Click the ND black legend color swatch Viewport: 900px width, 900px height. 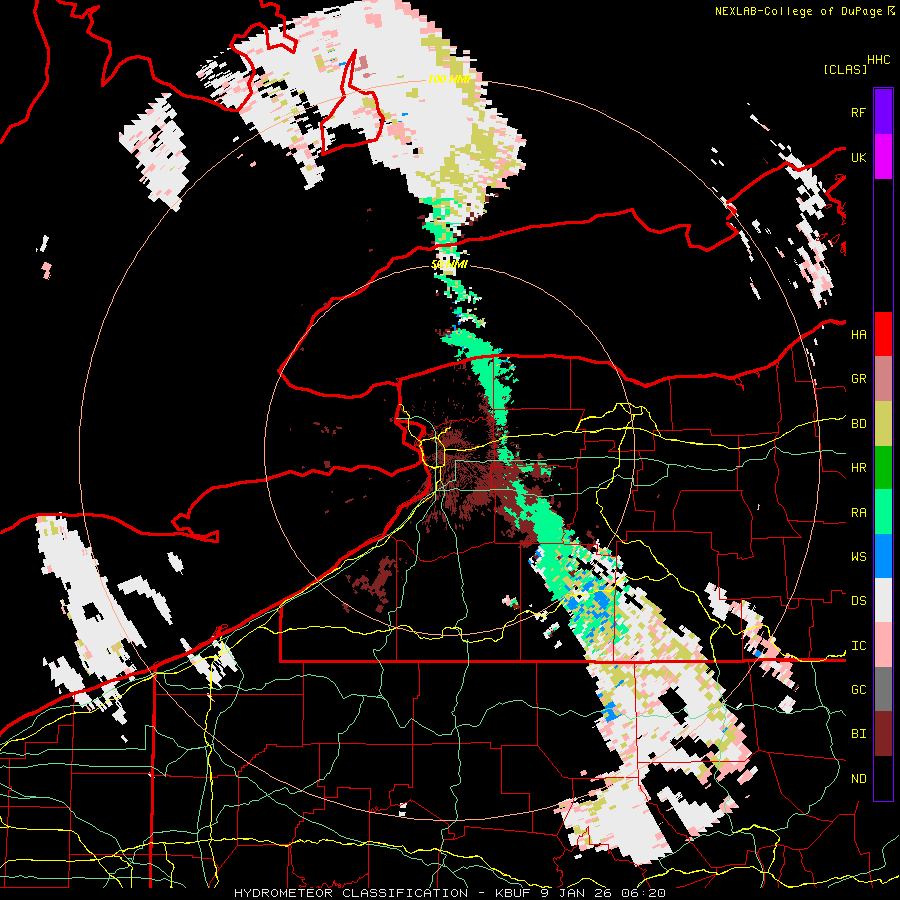point(883,778)
